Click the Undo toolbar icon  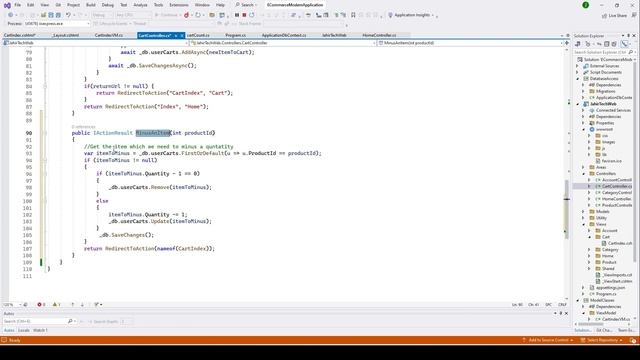click(68, 15)
